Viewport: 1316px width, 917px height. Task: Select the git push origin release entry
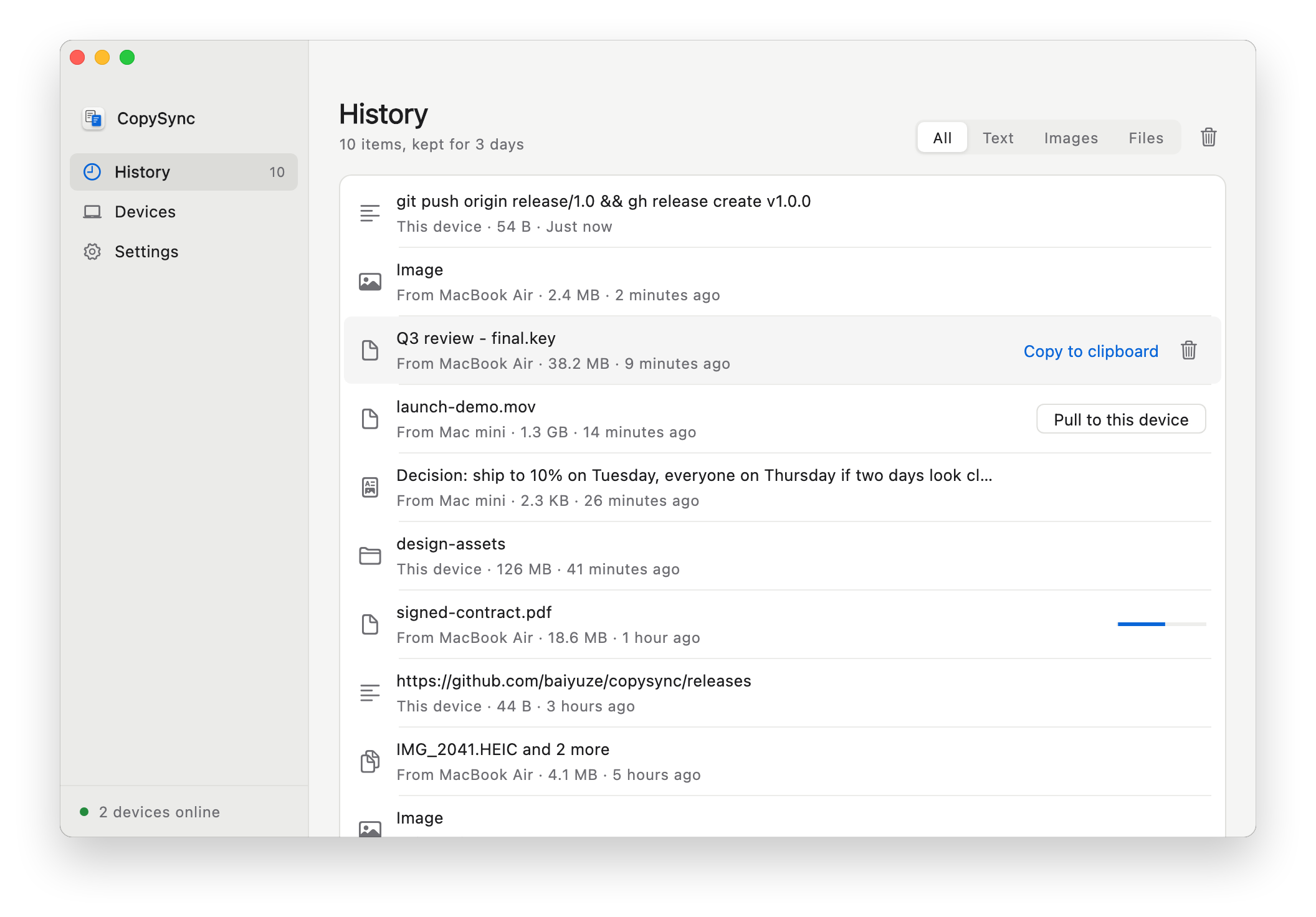tap(783, 213)
